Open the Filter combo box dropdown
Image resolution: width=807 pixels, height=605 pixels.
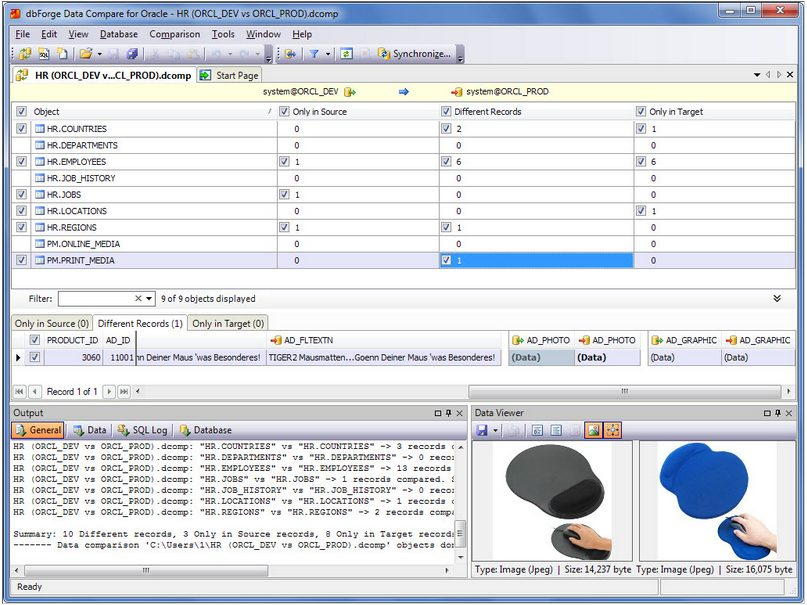pyautogui.click(x=149, y=298)
